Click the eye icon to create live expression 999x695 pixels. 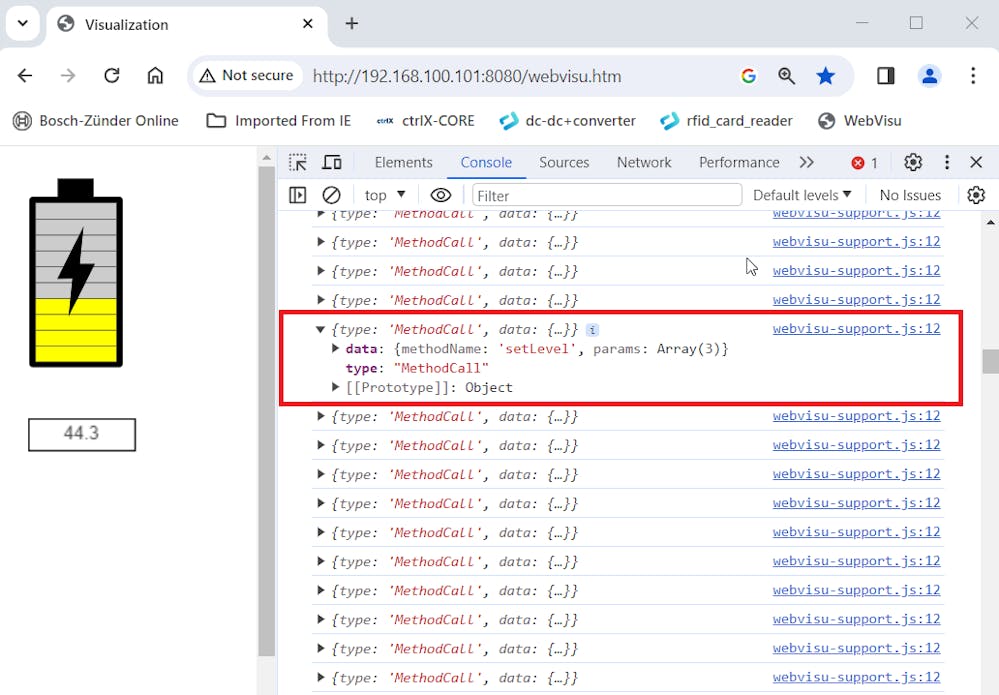[440, 195]
